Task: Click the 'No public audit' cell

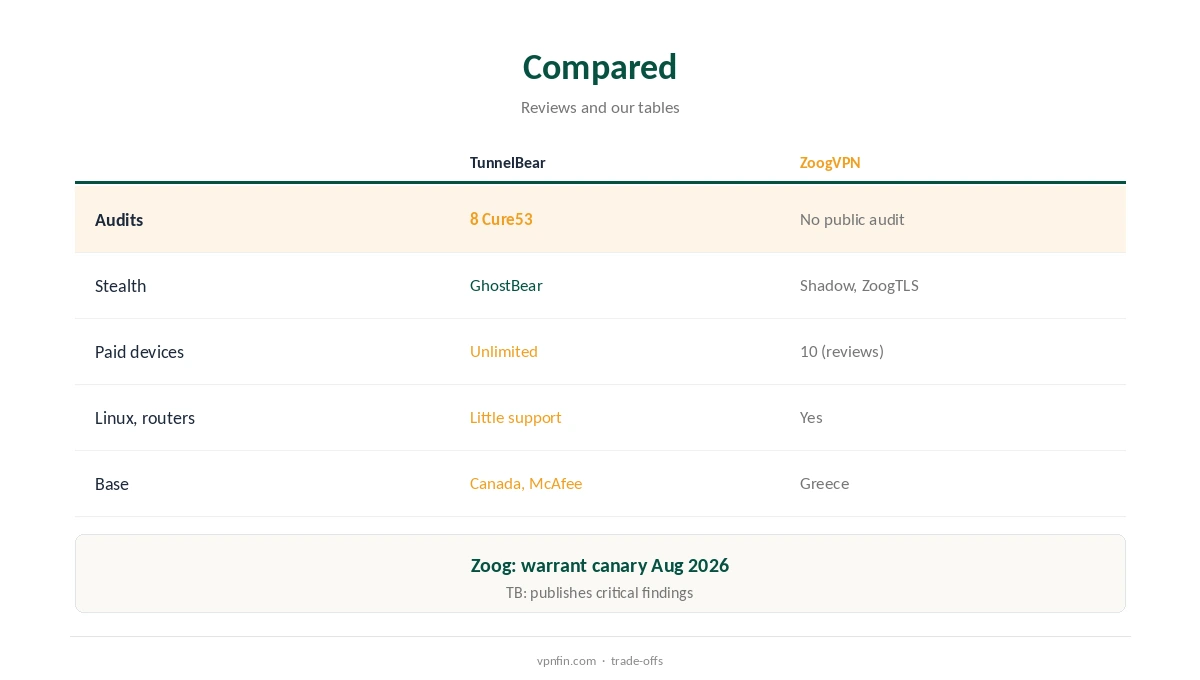Action: (852, 219)
